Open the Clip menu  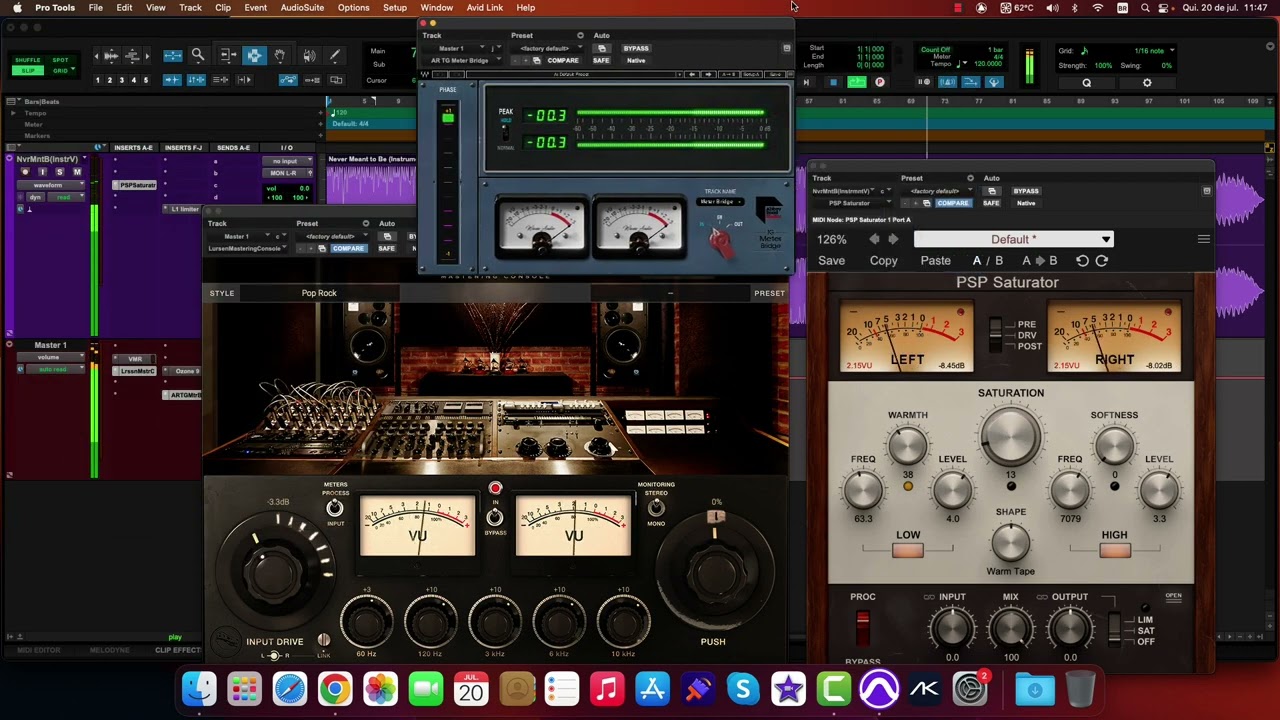223,8
